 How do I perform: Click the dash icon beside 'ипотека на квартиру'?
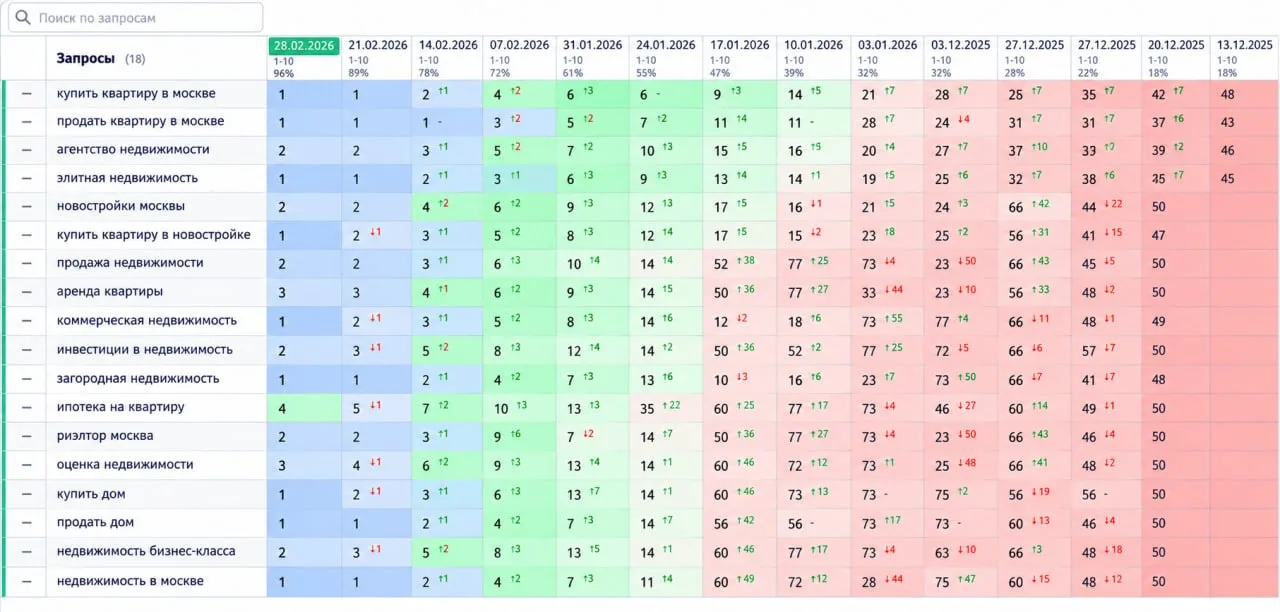[x=26, y=407]
